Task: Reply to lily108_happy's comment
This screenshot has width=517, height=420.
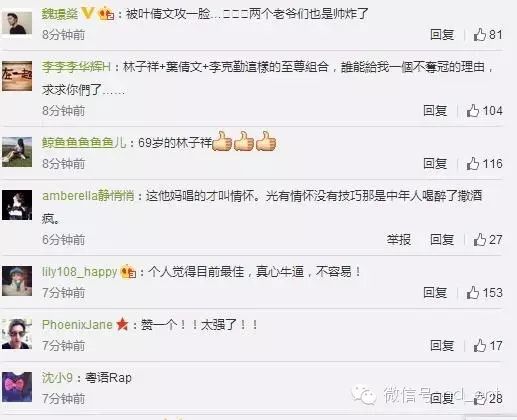Action: coord(435,292)
